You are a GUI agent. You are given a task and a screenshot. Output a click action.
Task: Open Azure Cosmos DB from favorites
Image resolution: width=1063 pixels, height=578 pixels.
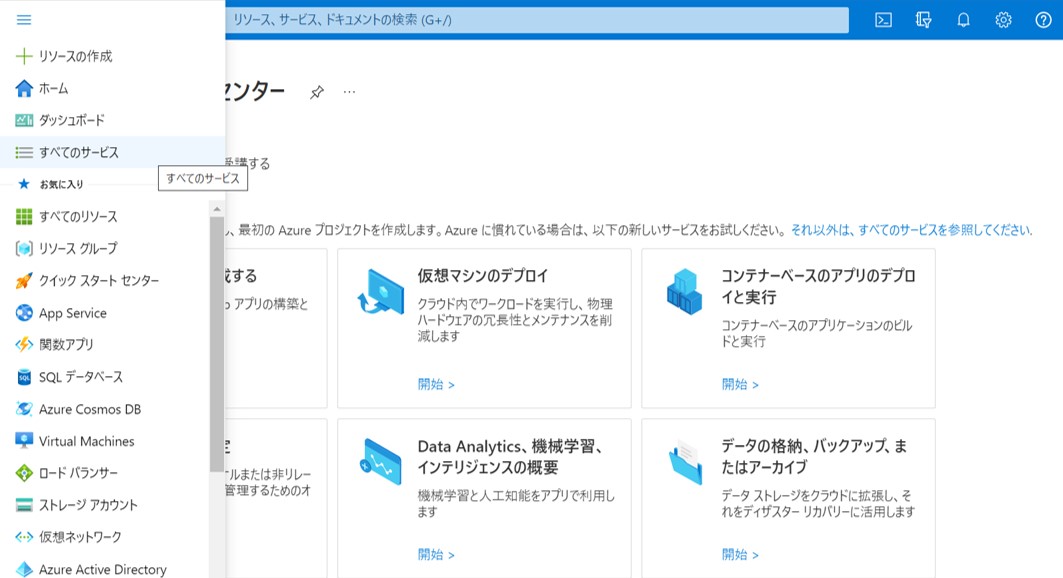pos(89,409)
